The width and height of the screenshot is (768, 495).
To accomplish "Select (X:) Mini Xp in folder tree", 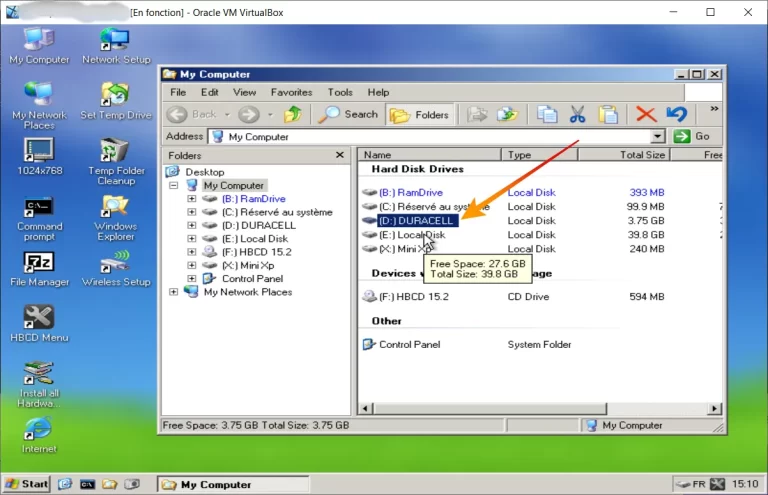I will tap(248, 265).
